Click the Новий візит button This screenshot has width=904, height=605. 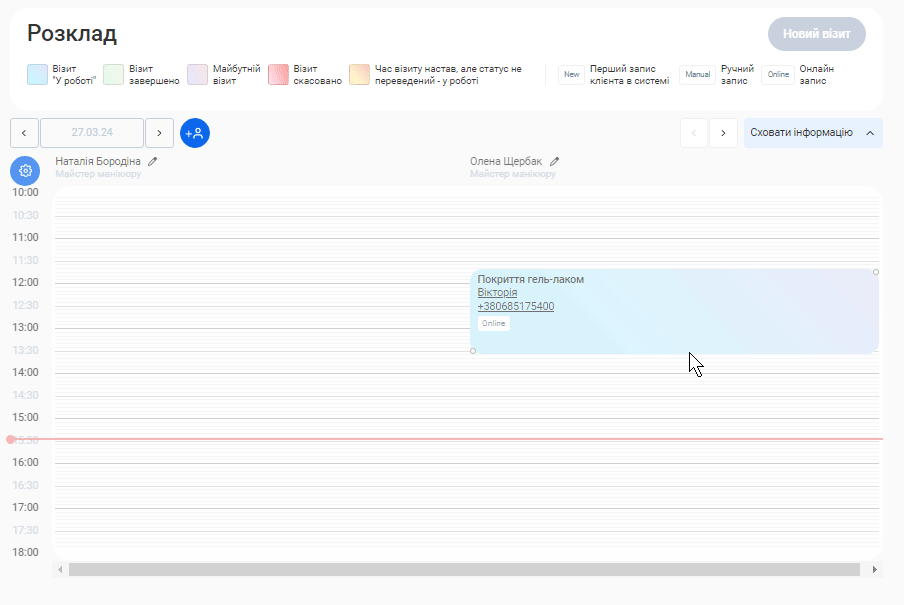(816, 34)
